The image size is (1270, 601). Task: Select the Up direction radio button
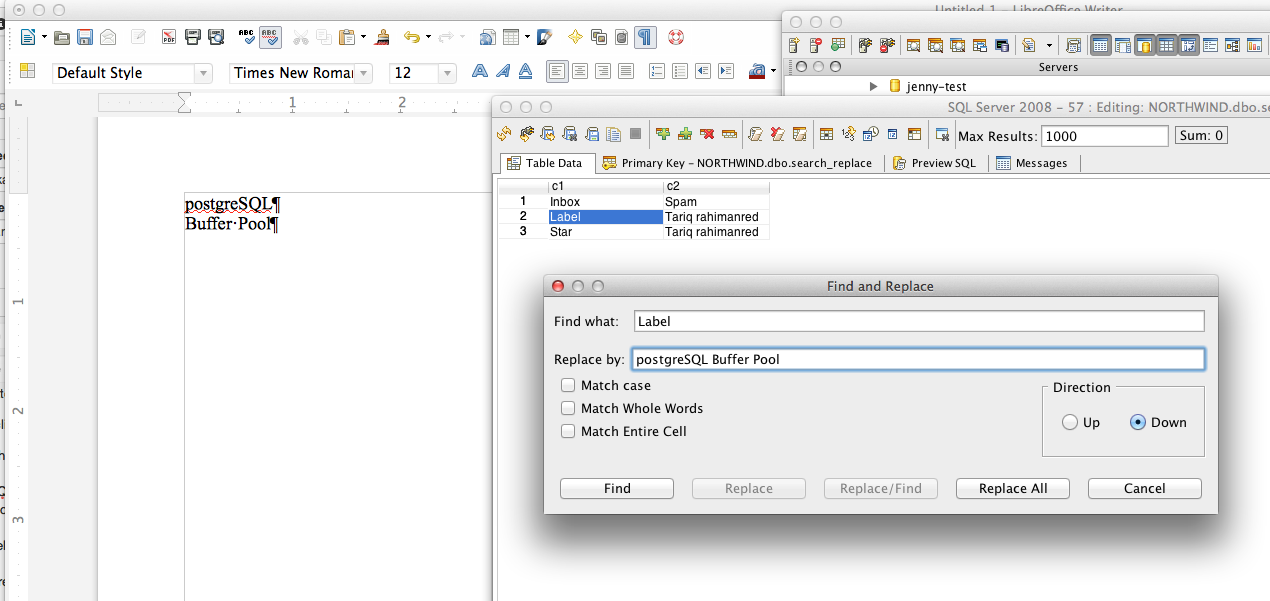pyautogui.click(x=1070, y=422)
